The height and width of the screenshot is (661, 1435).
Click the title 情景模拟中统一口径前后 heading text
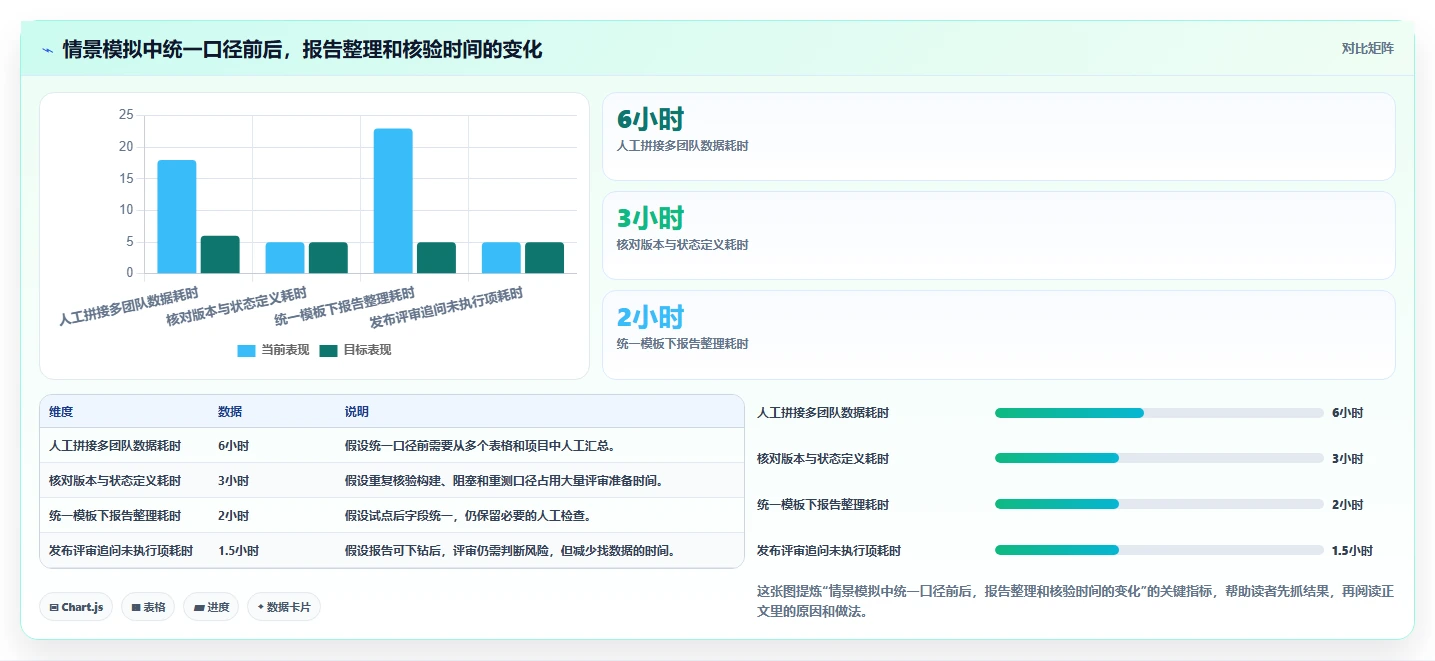[302, 49]
